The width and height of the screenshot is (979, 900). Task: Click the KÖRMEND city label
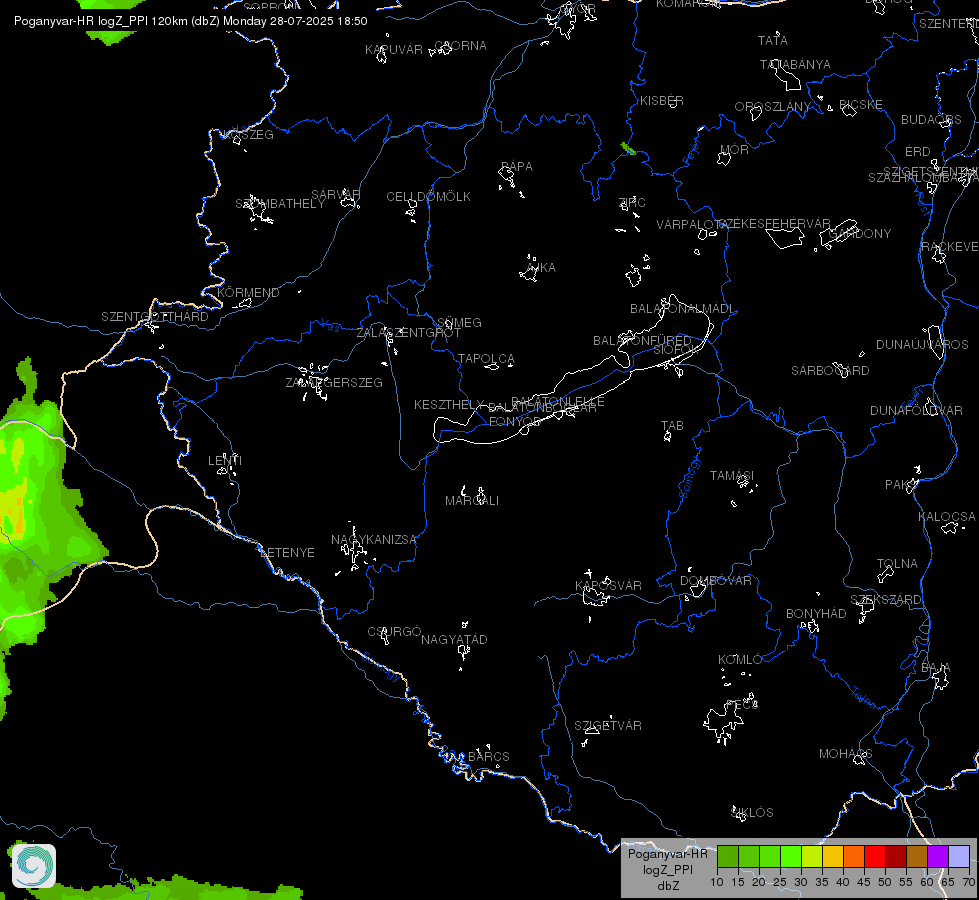pos(248,292)
